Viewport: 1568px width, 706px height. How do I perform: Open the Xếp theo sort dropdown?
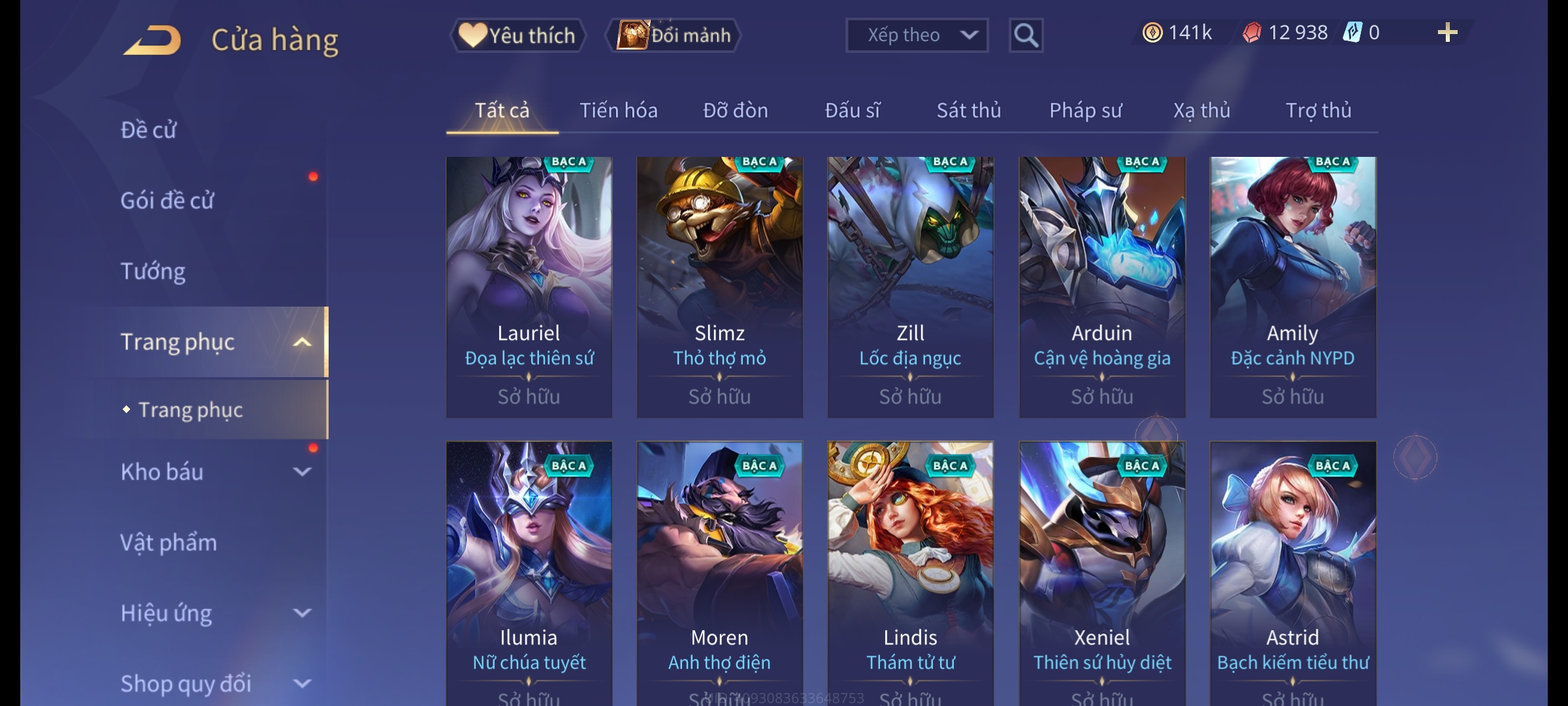click(x=917, y=35)
